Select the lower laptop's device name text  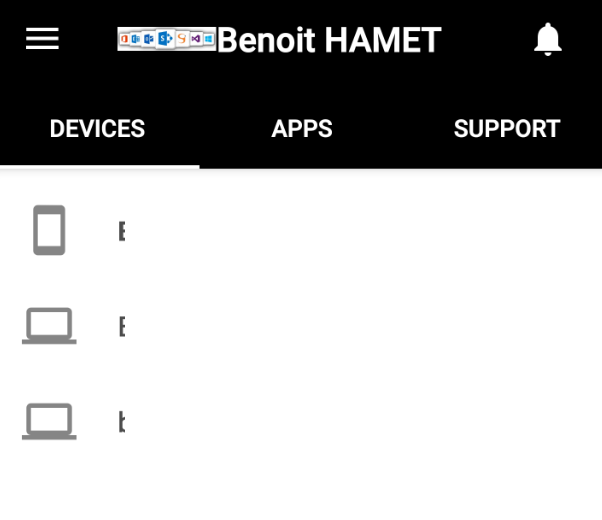121,422
